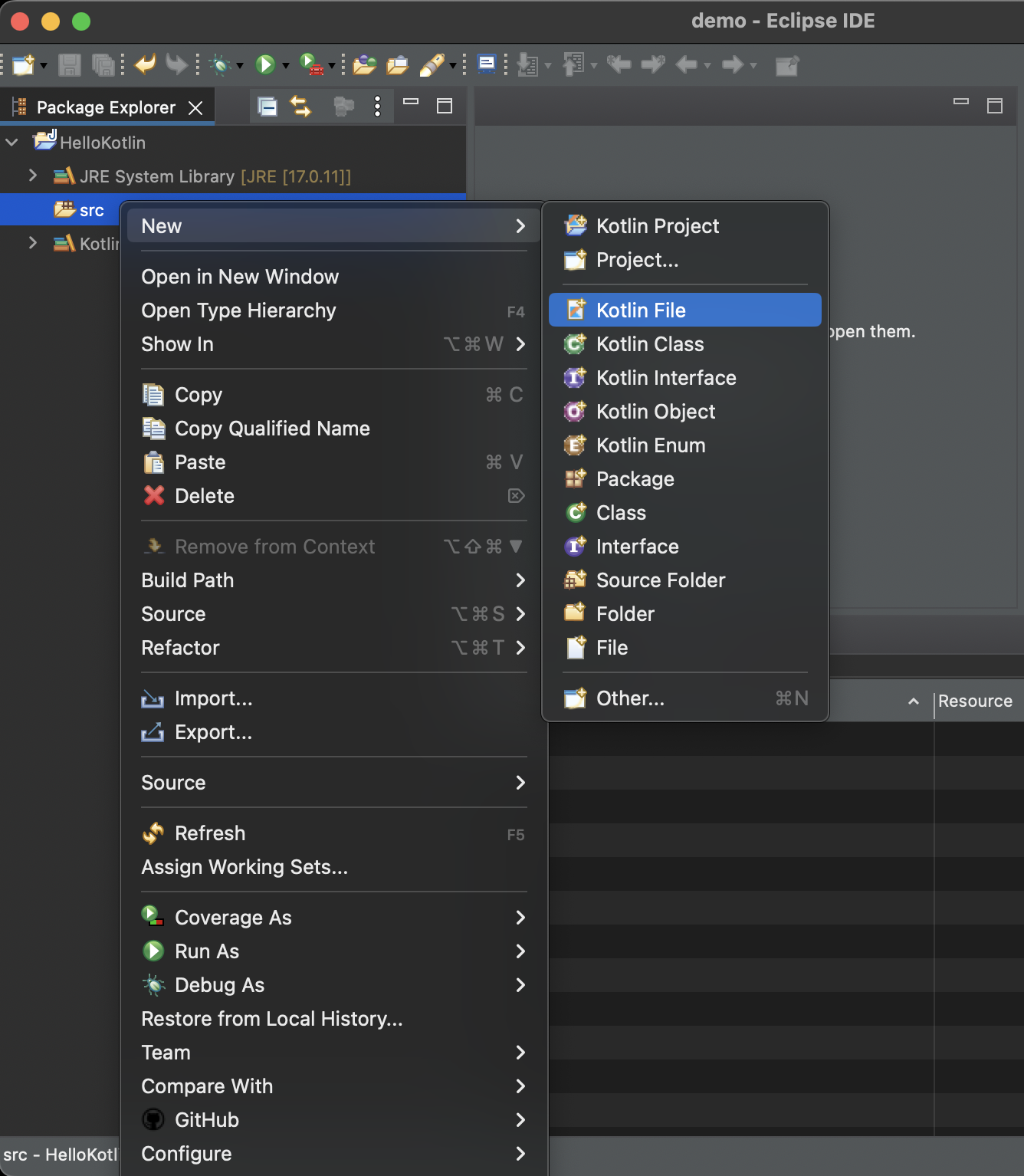Click the Previous Annotation toolbar icon

click(573, 65)
